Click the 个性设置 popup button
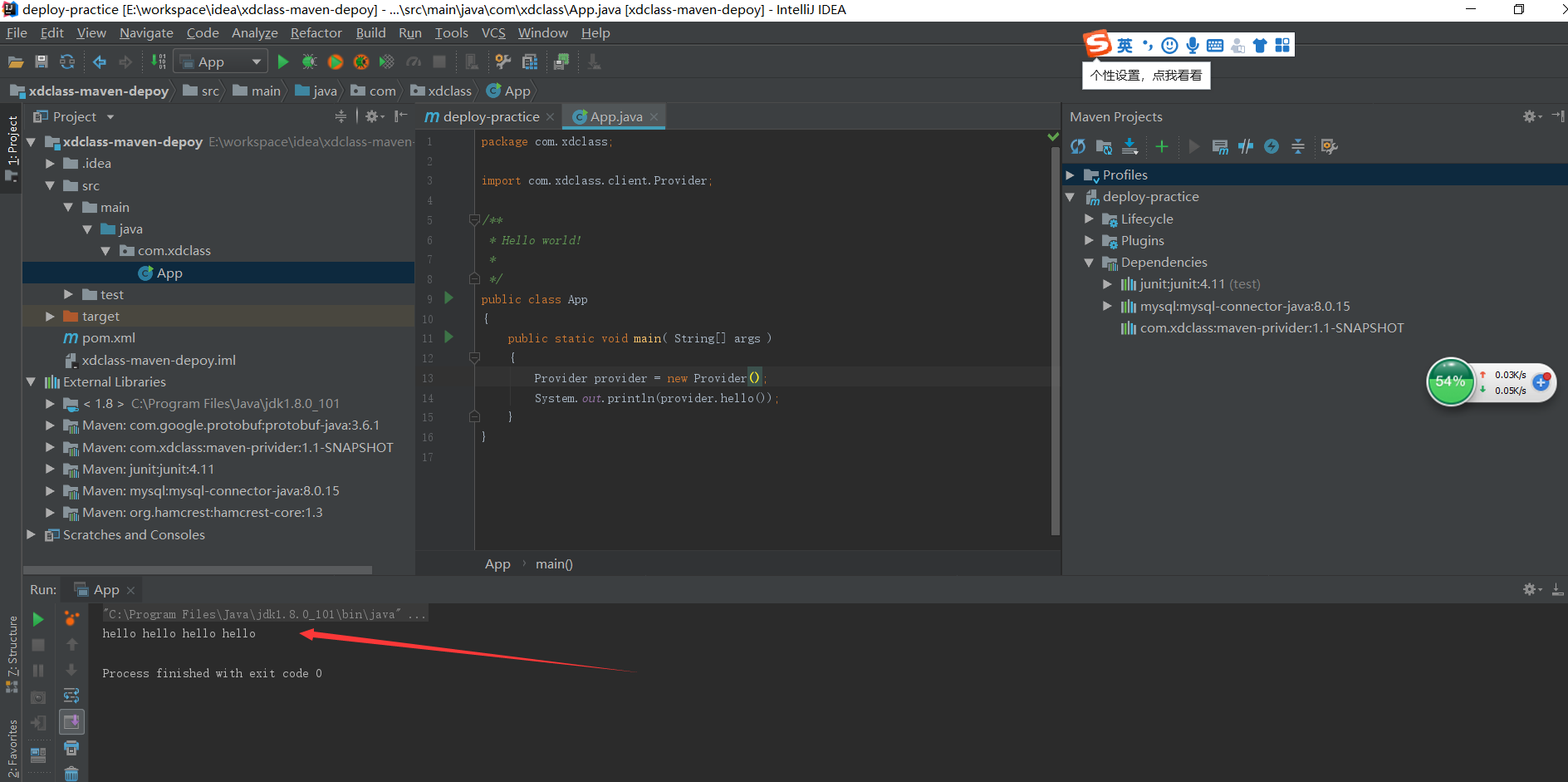This screenshot has width=1568, height=782. point(1146,75)
